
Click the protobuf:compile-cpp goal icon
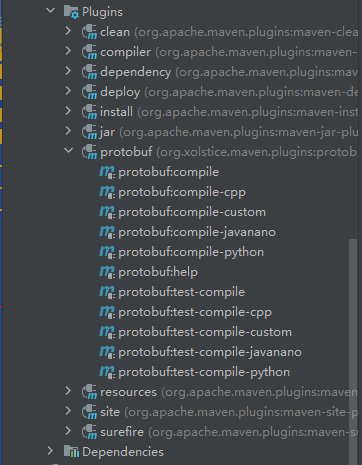(x=107, y=192)
